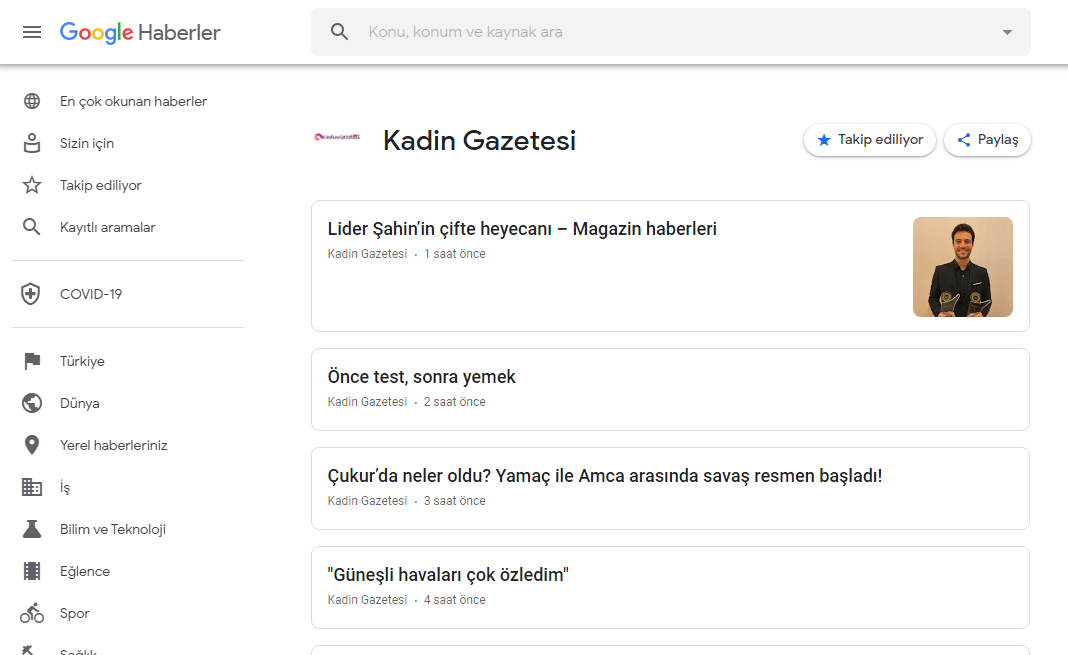
Task: Click the Eğlence film strip icon
Action: point(32,571)
